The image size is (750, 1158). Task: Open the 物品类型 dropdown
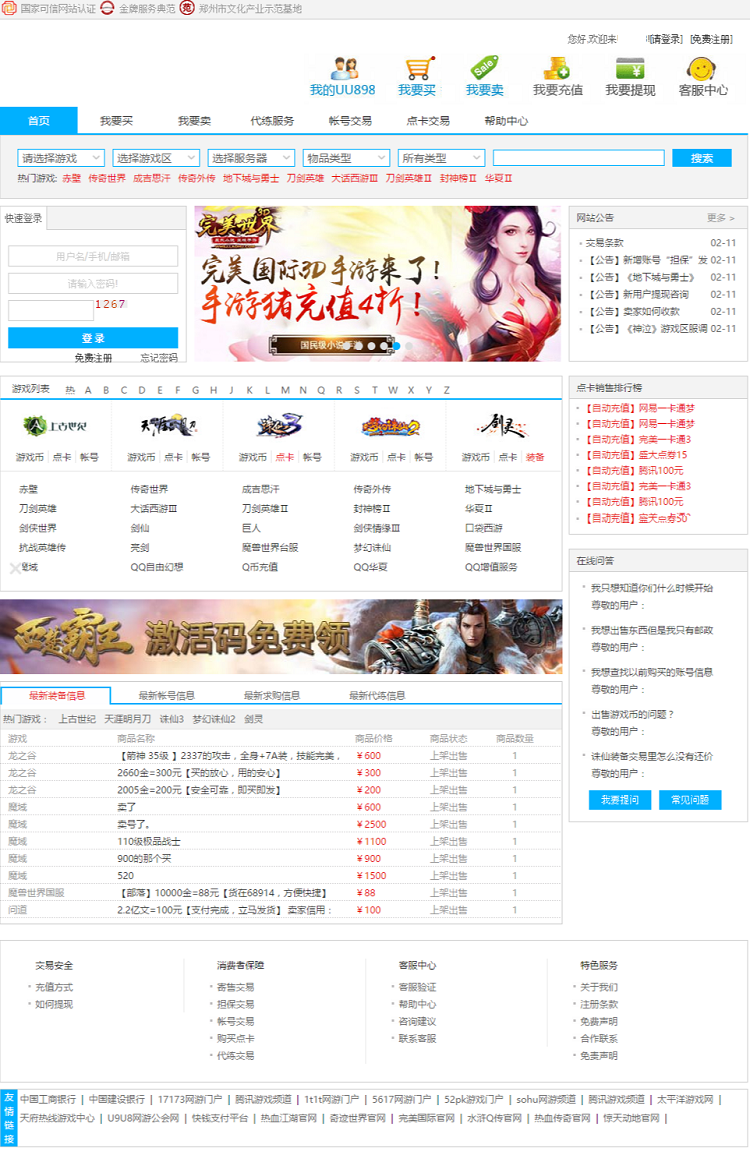[x=346, y=158]
